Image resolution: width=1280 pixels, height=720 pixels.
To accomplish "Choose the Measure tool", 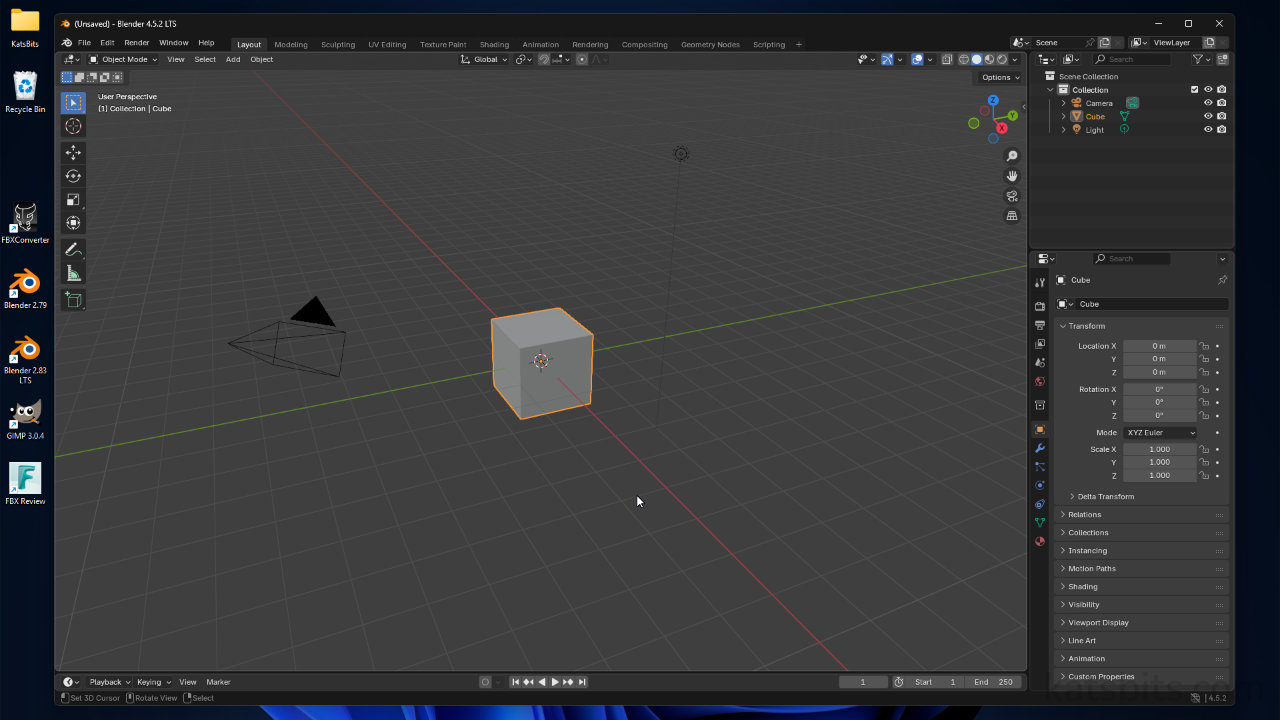I will [x=73, y=273].
